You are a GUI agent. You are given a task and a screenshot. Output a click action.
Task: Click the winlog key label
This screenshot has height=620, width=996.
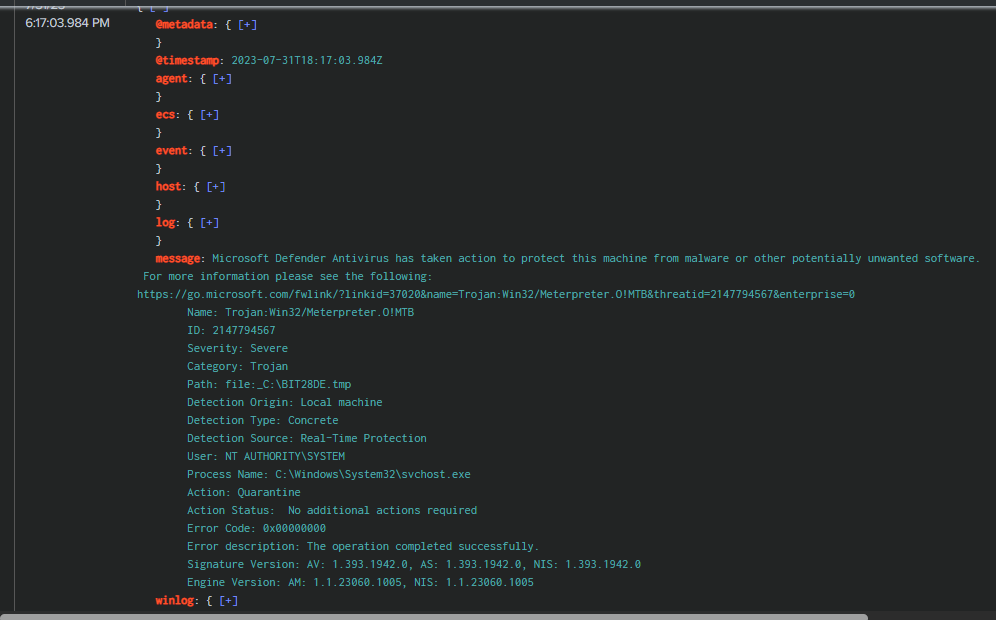click(175, 600)
